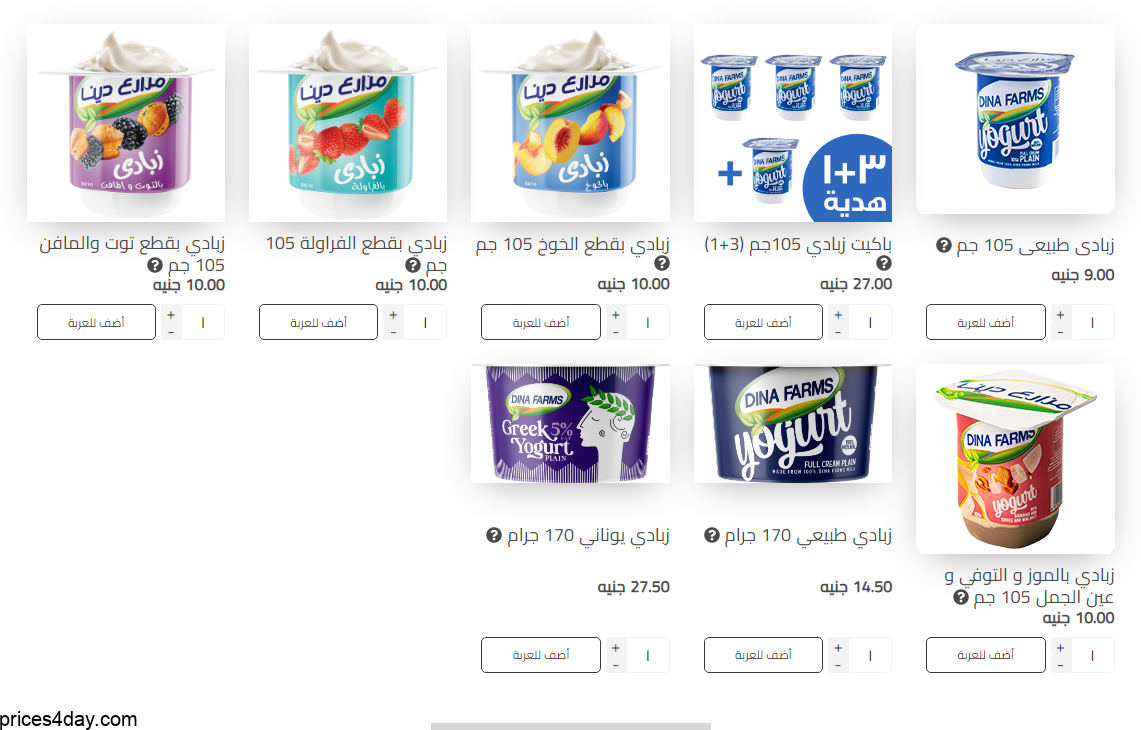Click the horizontal scrollbar at page bottom

(x=570, y=726)
